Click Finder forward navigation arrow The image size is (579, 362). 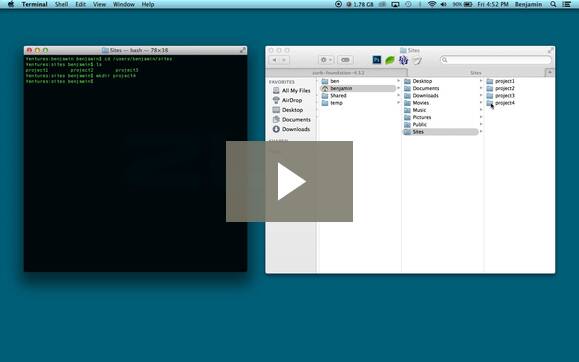click(284, 60)
